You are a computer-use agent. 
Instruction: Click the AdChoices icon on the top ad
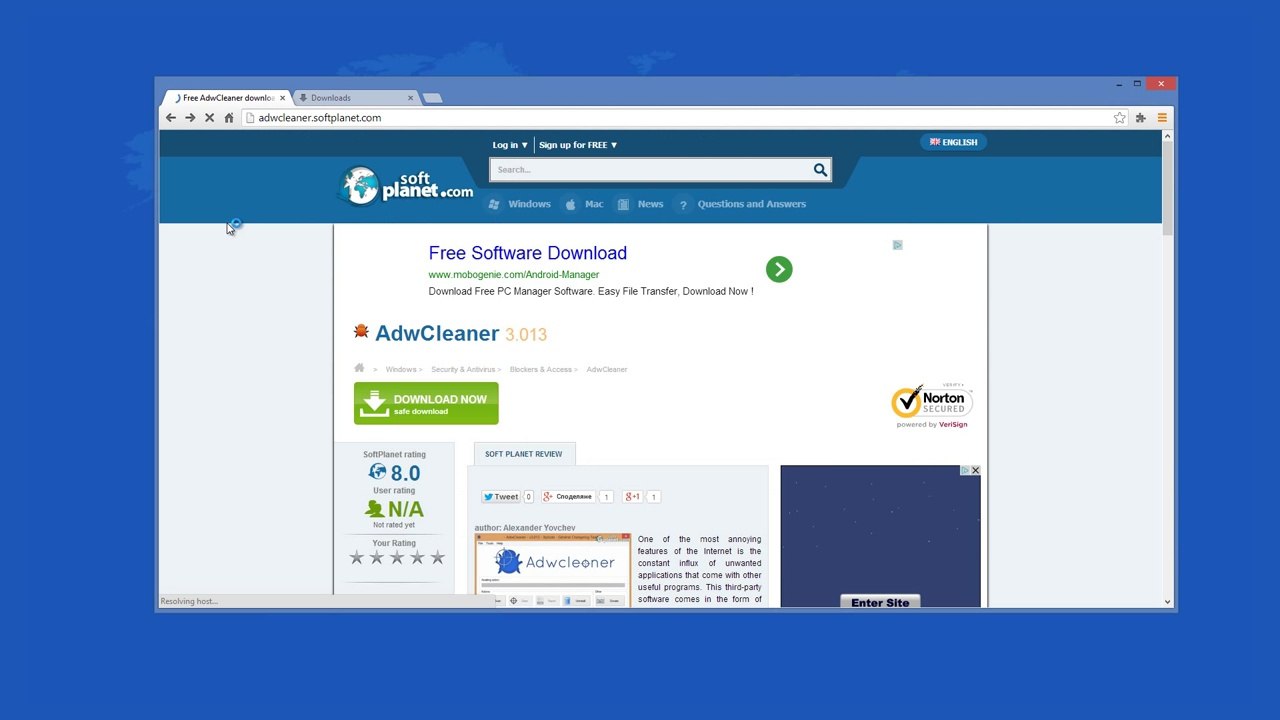897,245
